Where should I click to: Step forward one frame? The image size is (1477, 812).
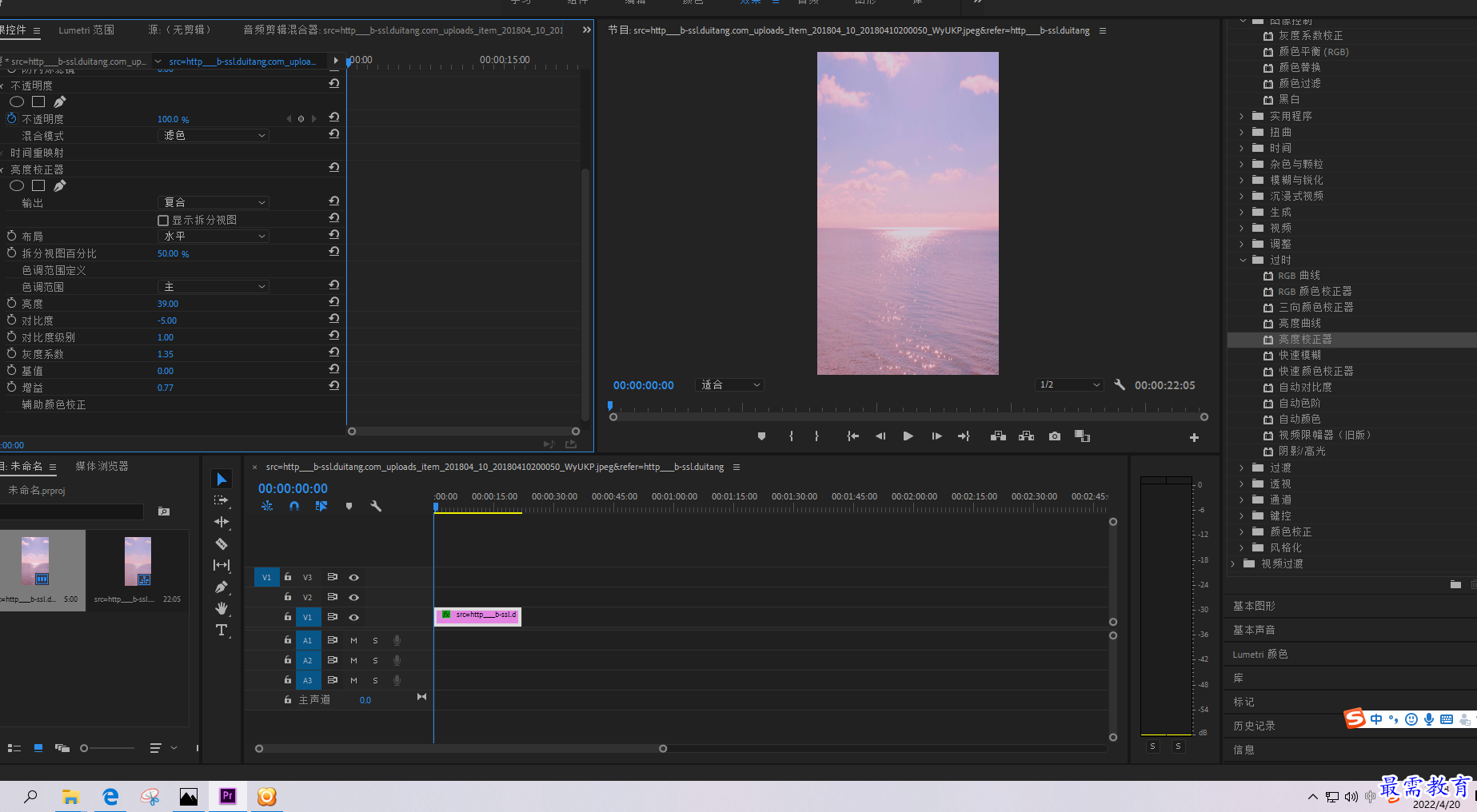pos(936,436)
